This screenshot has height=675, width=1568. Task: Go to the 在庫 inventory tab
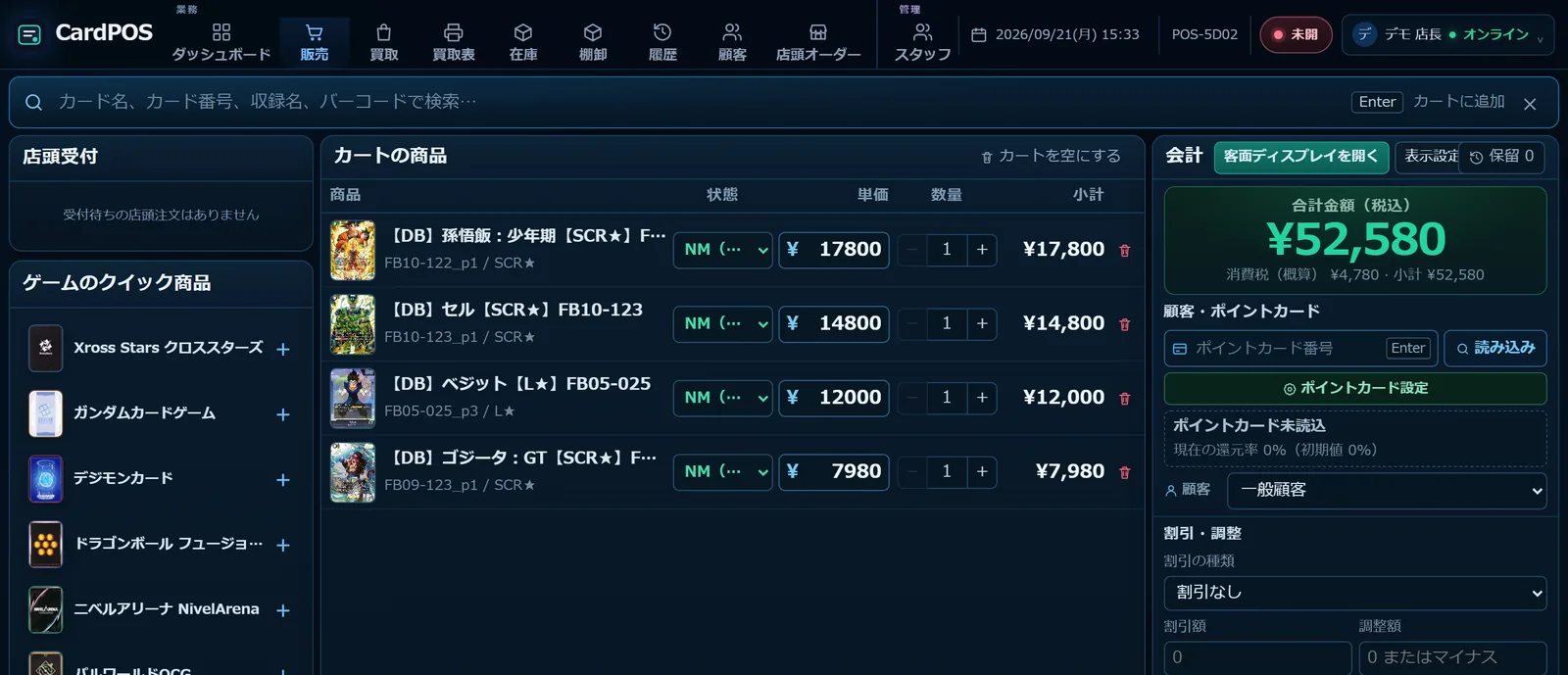(523, 42)
